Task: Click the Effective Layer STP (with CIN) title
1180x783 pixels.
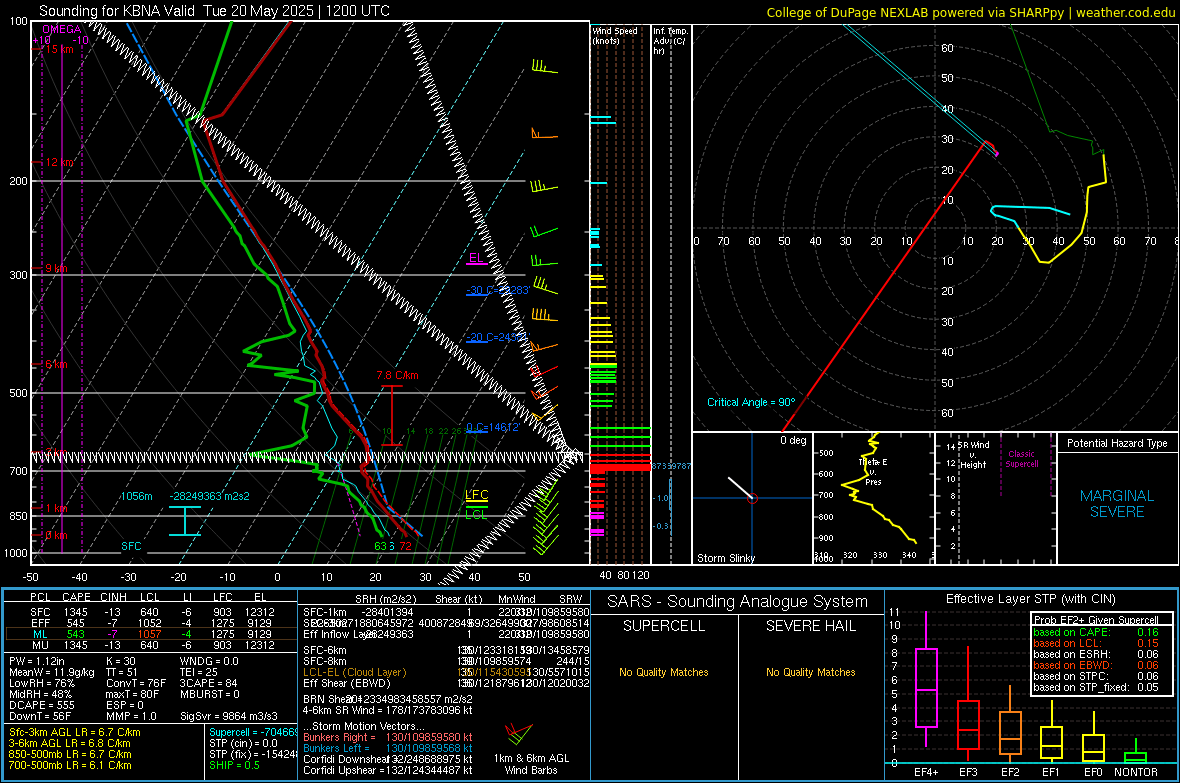Action: pyautogui.click(x=1030, y=599)
